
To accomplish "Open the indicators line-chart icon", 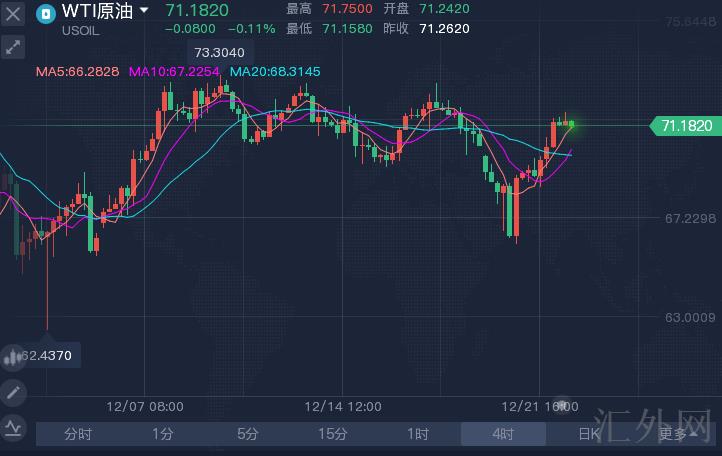I will click(x=13, y=428).
